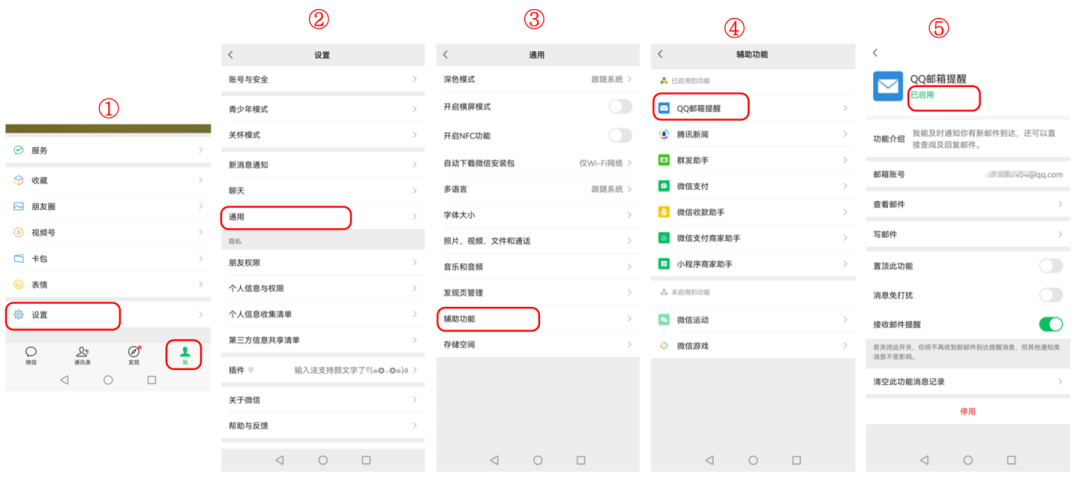
Task: Open 第三方信息共享清单 row
Action: click(x=323, y=340)
